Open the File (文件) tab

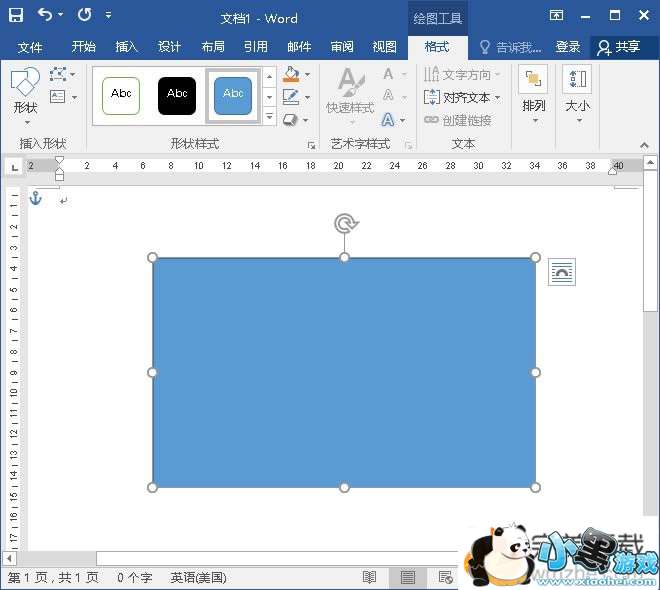point(30,47)
